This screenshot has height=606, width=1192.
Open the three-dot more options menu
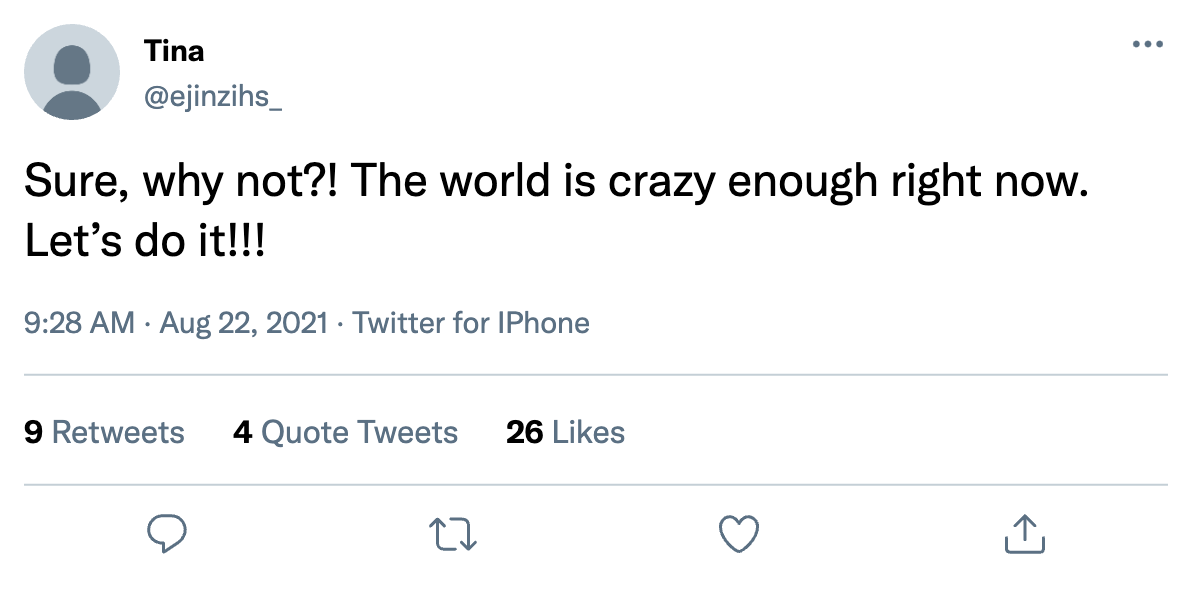[1147, 45]
